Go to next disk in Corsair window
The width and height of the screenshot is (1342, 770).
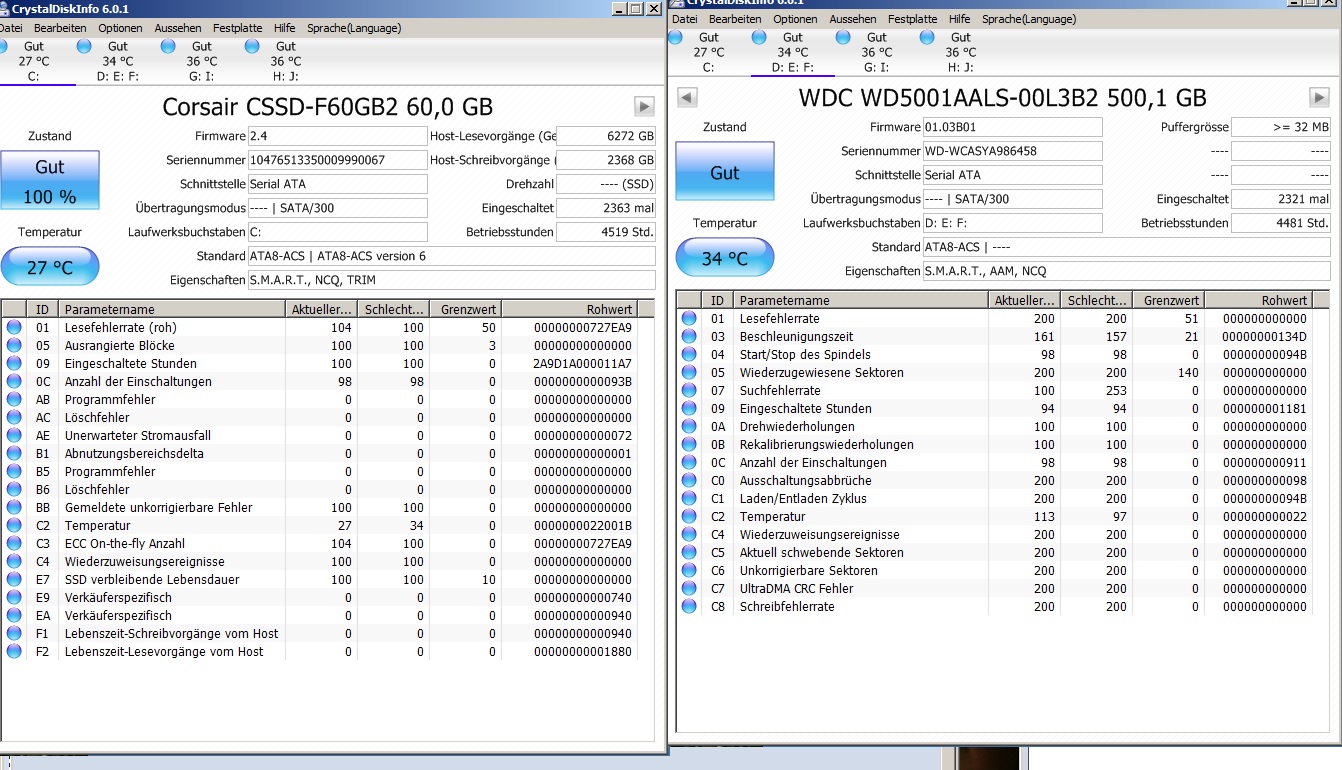[x=644, y=106]
